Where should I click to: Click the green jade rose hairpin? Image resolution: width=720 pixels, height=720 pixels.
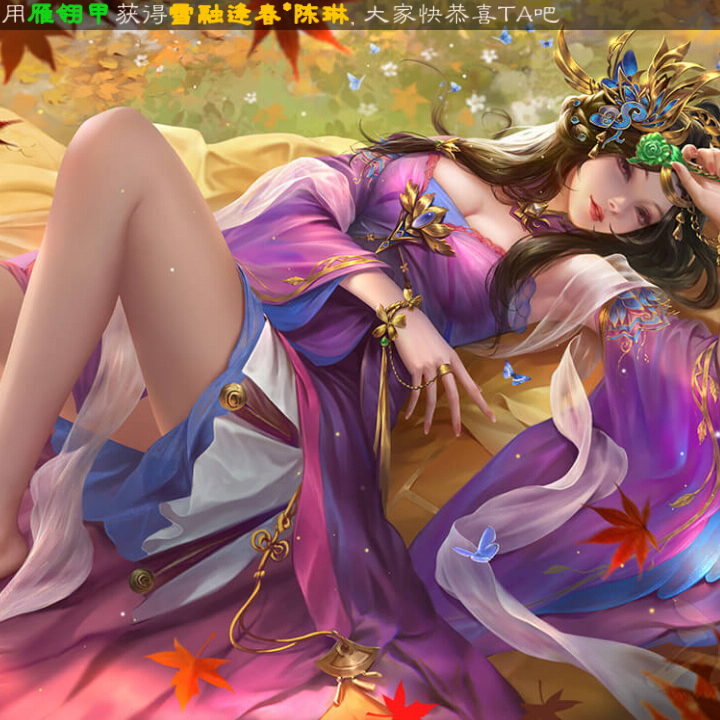pyautogui.click(x=654, y=150)
